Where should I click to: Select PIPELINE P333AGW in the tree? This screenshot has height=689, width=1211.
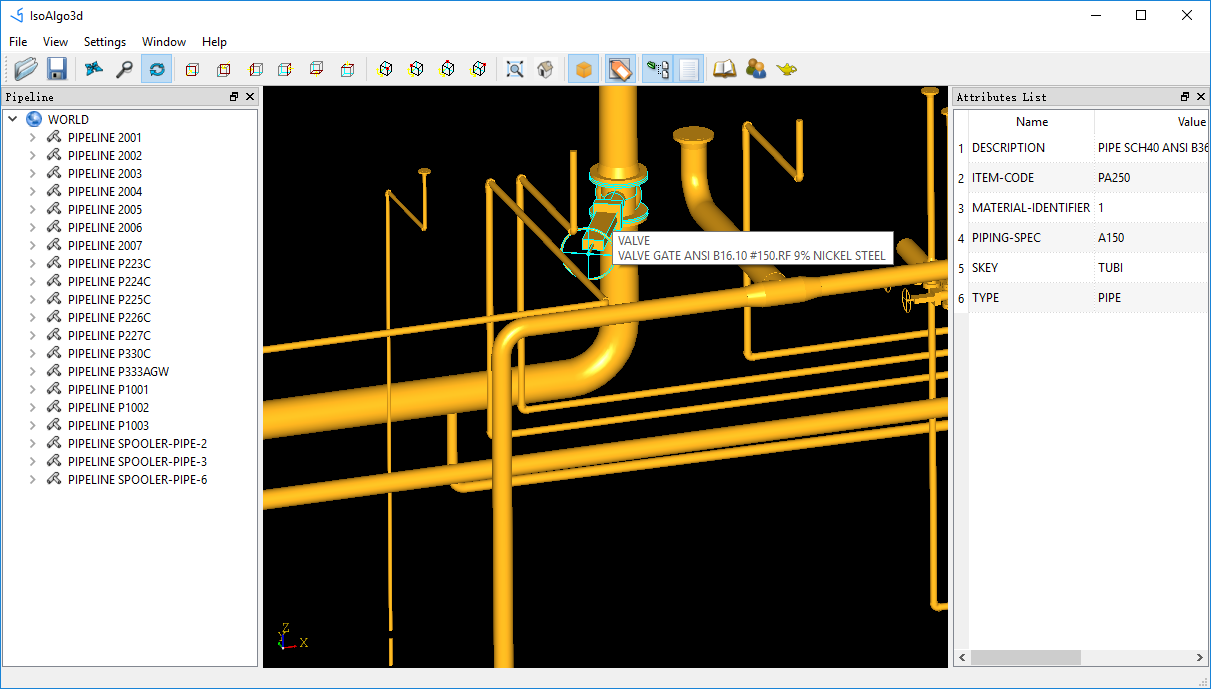pos(118,372)
